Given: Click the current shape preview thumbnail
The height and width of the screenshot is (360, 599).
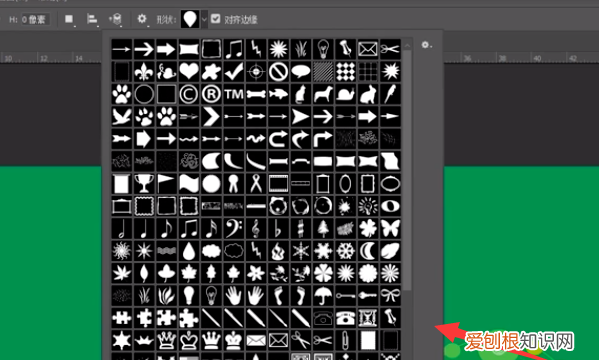Looking at the screenshot, I should coord(190,19).
